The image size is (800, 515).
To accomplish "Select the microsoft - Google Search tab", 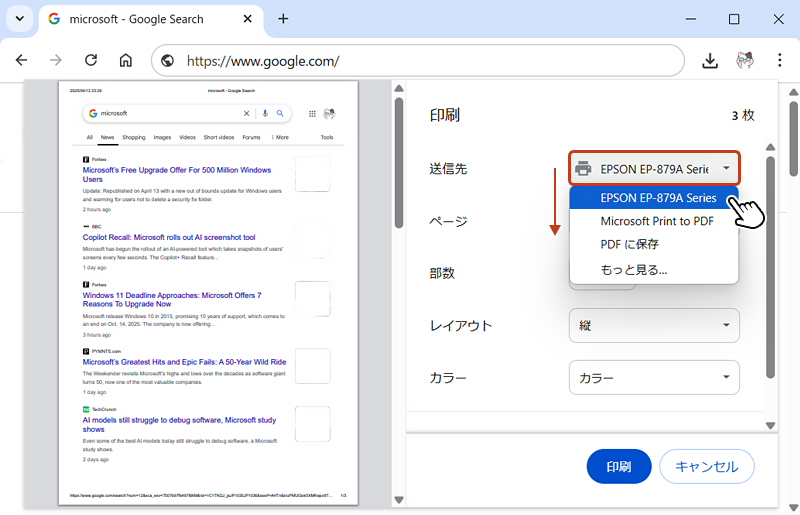I will 151,19.
